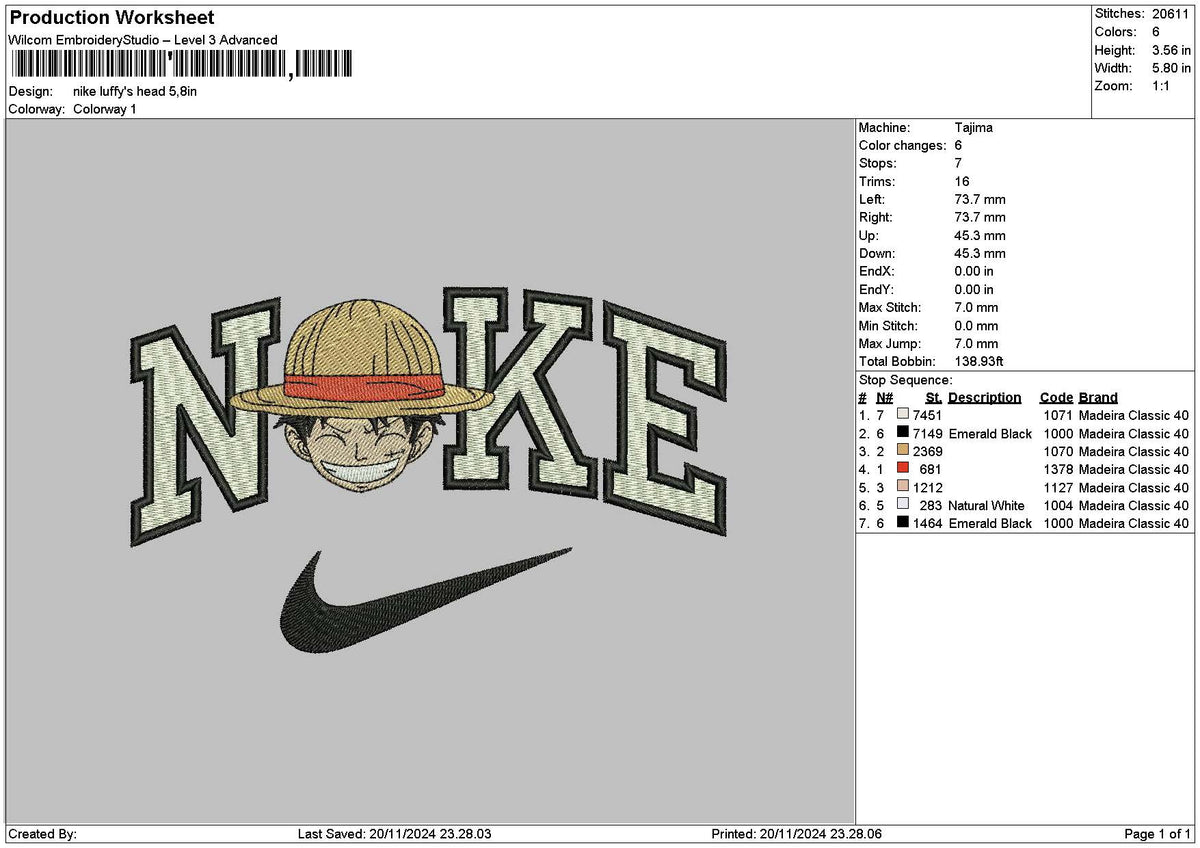Click the design name "nike luffy's head 5,8in"
The image size is (1200, 848).
(x=135, y=91)
